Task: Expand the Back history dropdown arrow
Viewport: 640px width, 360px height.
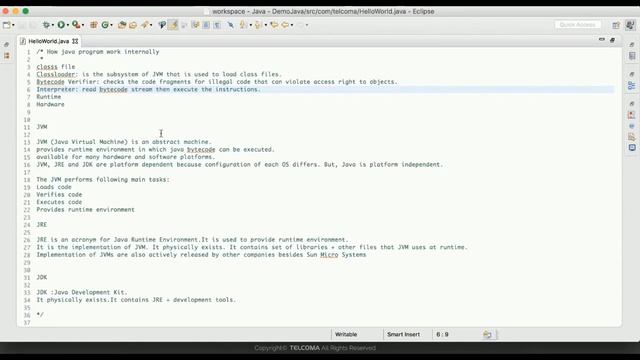Action: click(292, 25)
